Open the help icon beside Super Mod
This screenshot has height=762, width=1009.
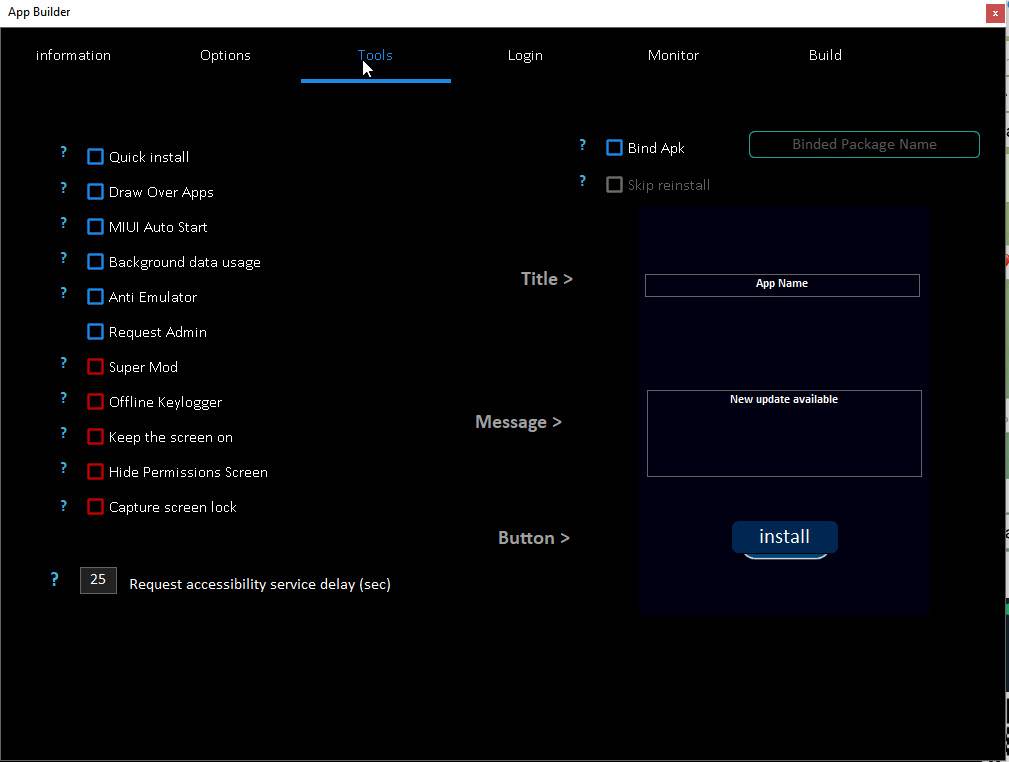click(x=63, y=362)
